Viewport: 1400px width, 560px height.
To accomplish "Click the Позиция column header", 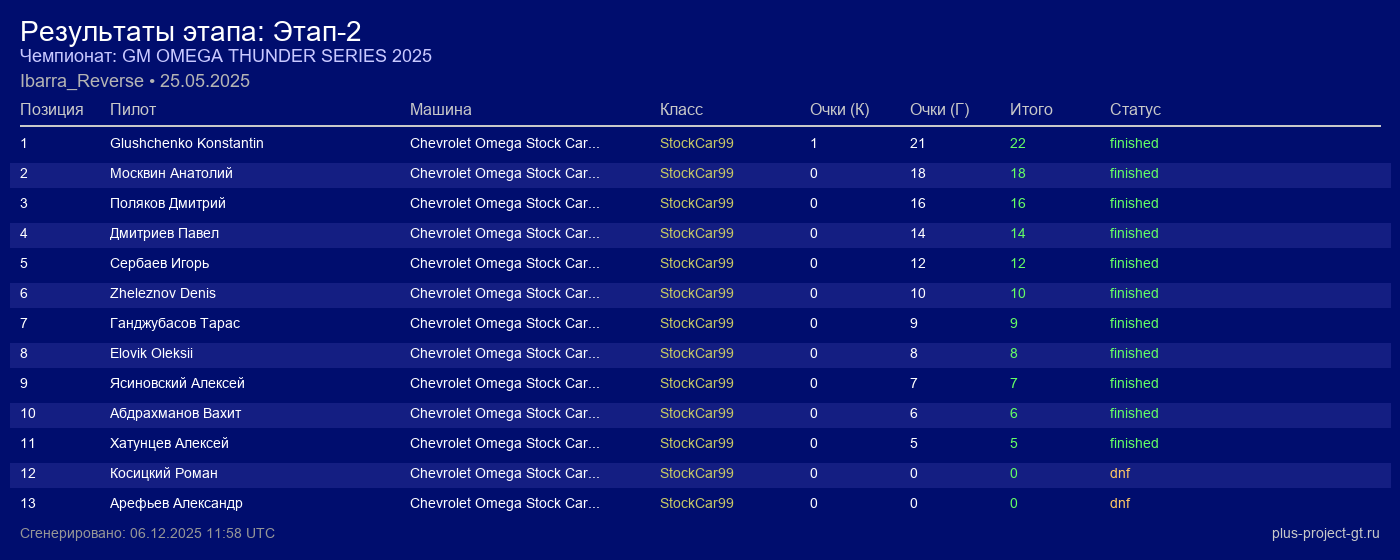I will coord(52,109).
